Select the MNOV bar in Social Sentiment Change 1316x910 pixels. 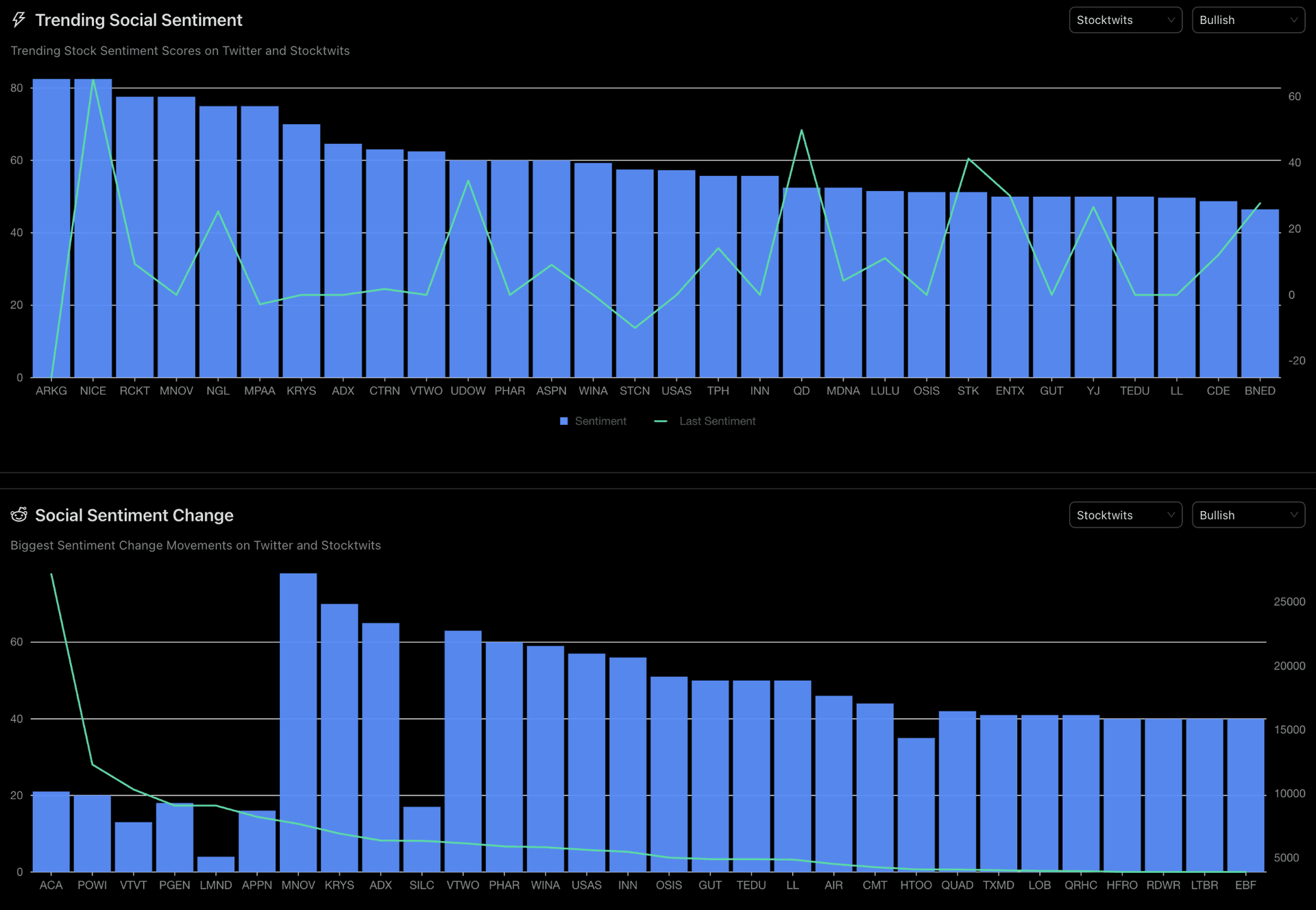298,720
